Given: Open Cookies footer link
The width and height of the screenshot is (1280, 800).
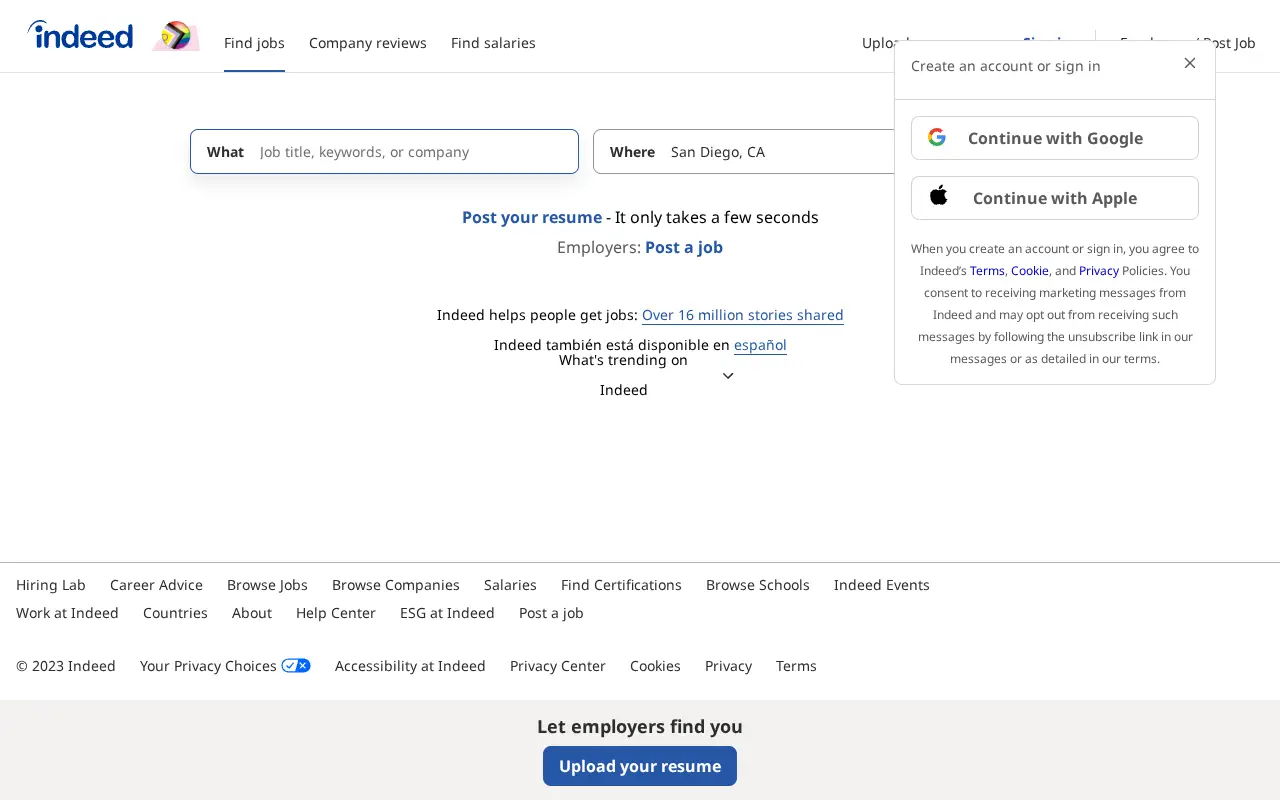Looking at the screenshot, I should tap(655, 666).
